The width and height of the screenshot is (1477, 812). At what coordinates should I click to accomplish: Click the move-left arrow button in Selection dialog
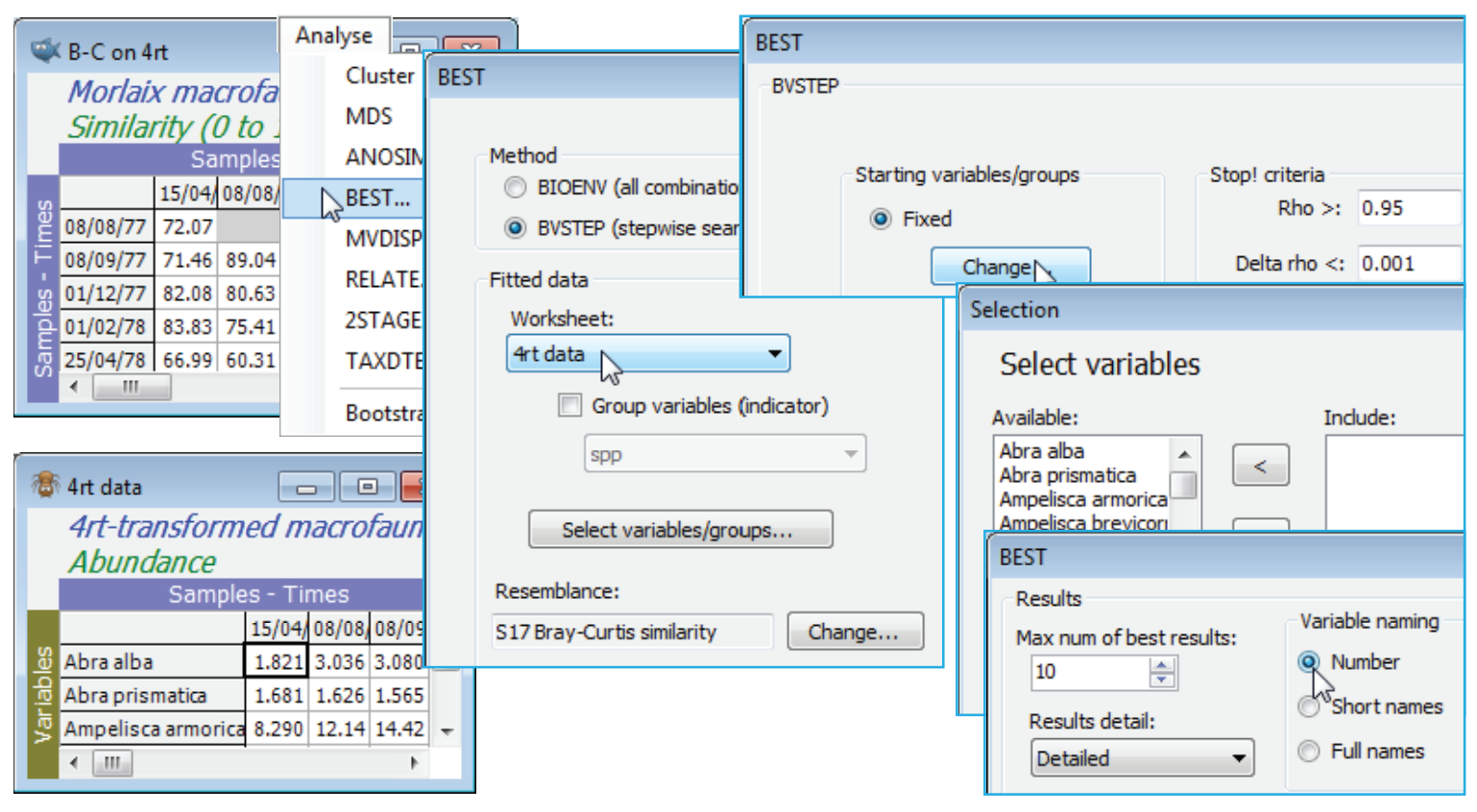[1260, 466]
